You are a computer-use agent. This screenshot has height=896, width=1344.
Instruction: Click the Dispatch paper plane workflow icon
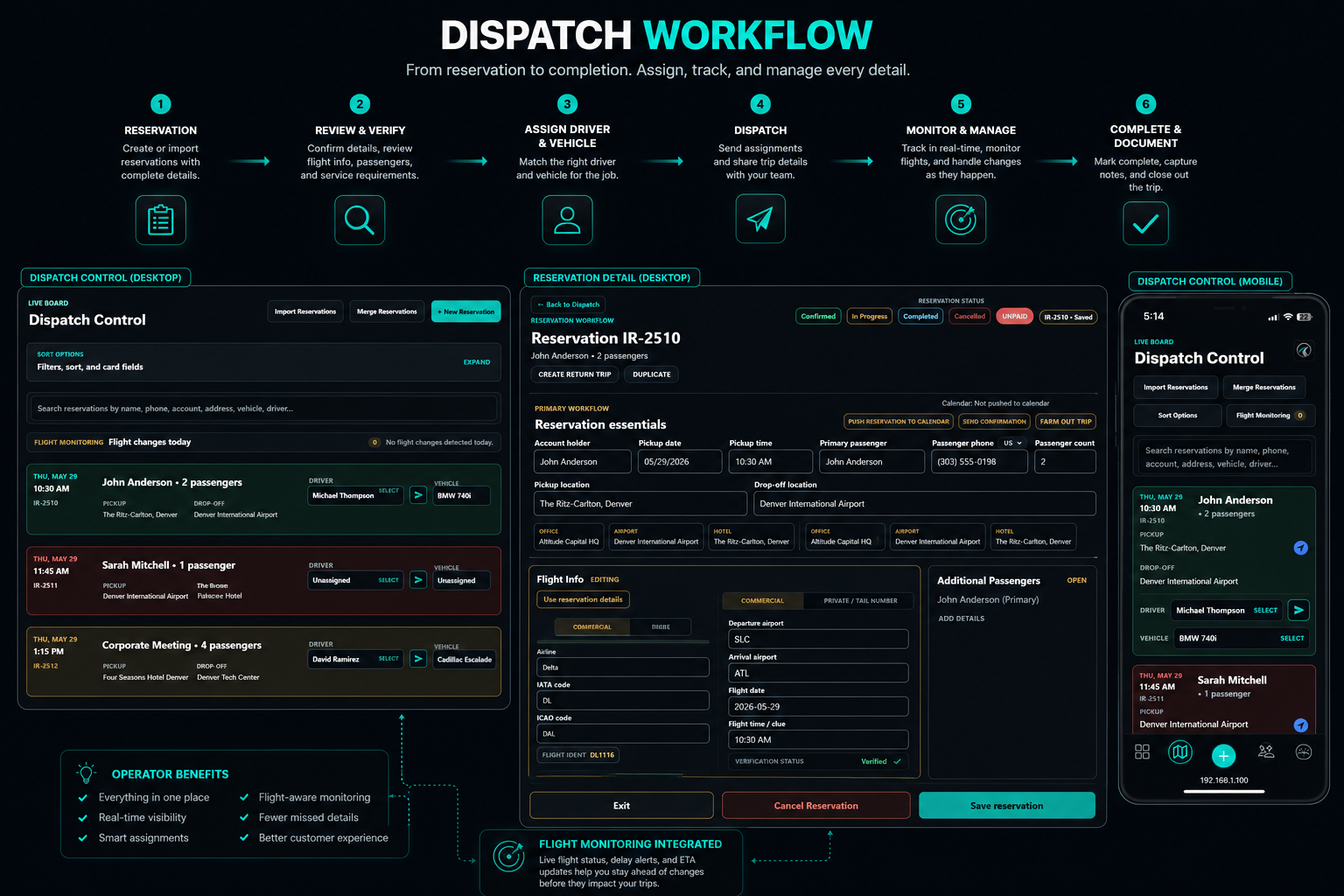760,220
